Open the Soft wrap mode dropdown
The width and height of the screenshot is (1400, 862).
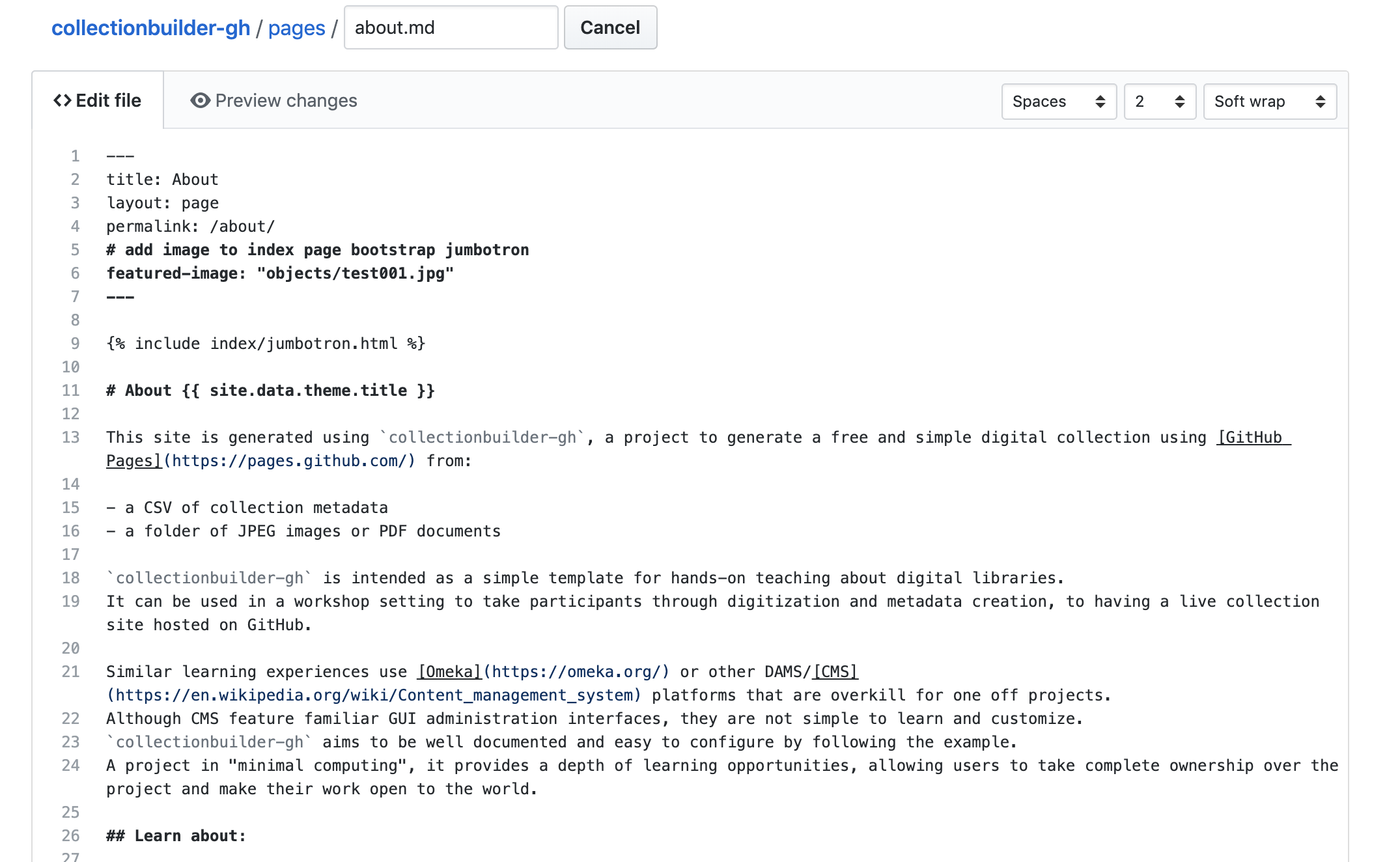pos(1269,102)
